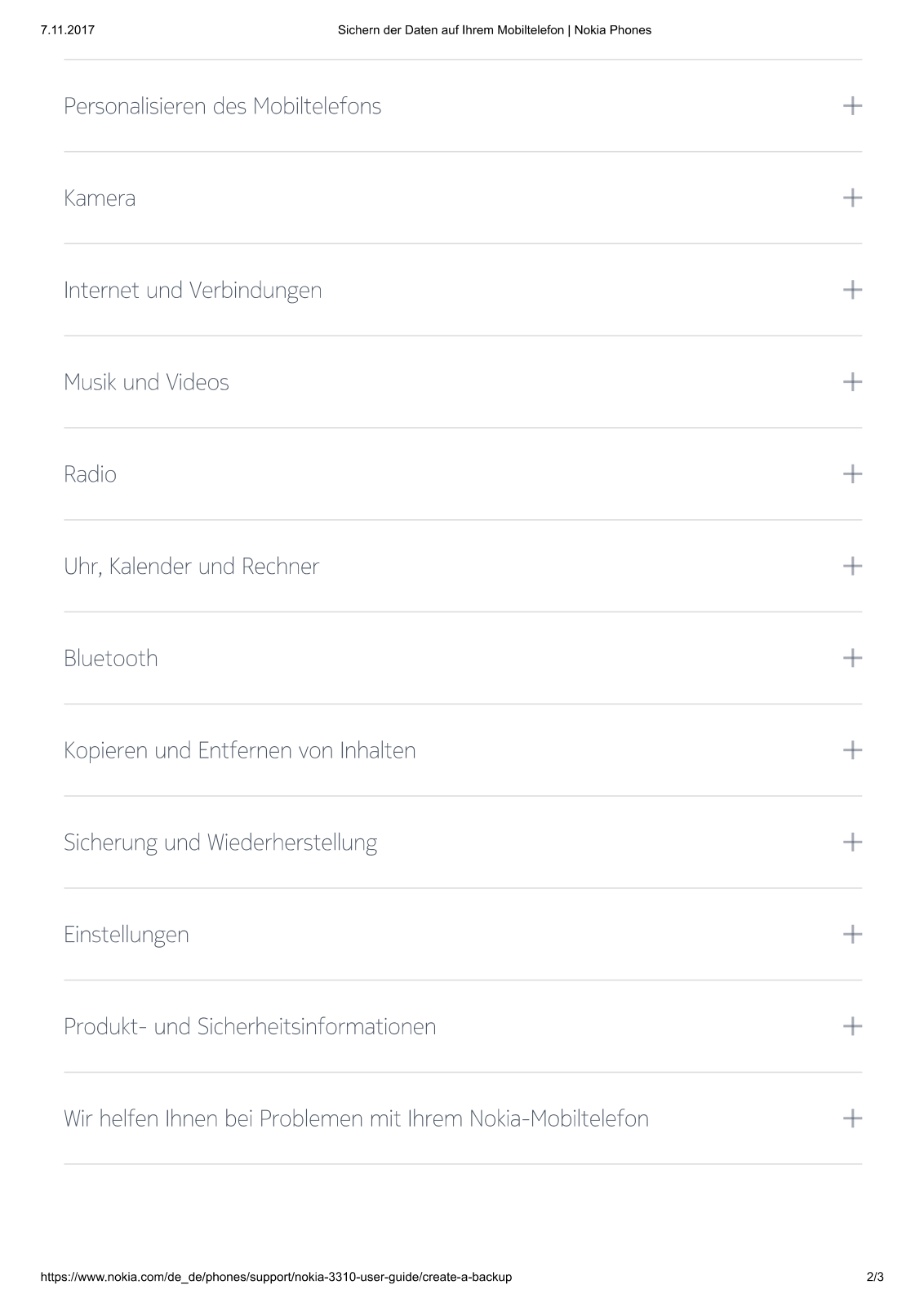This screenshot has width=924, height=1307.
Task: Click plus icon beside Uhr, Kalender und Rechner
Action: point(852,566)
